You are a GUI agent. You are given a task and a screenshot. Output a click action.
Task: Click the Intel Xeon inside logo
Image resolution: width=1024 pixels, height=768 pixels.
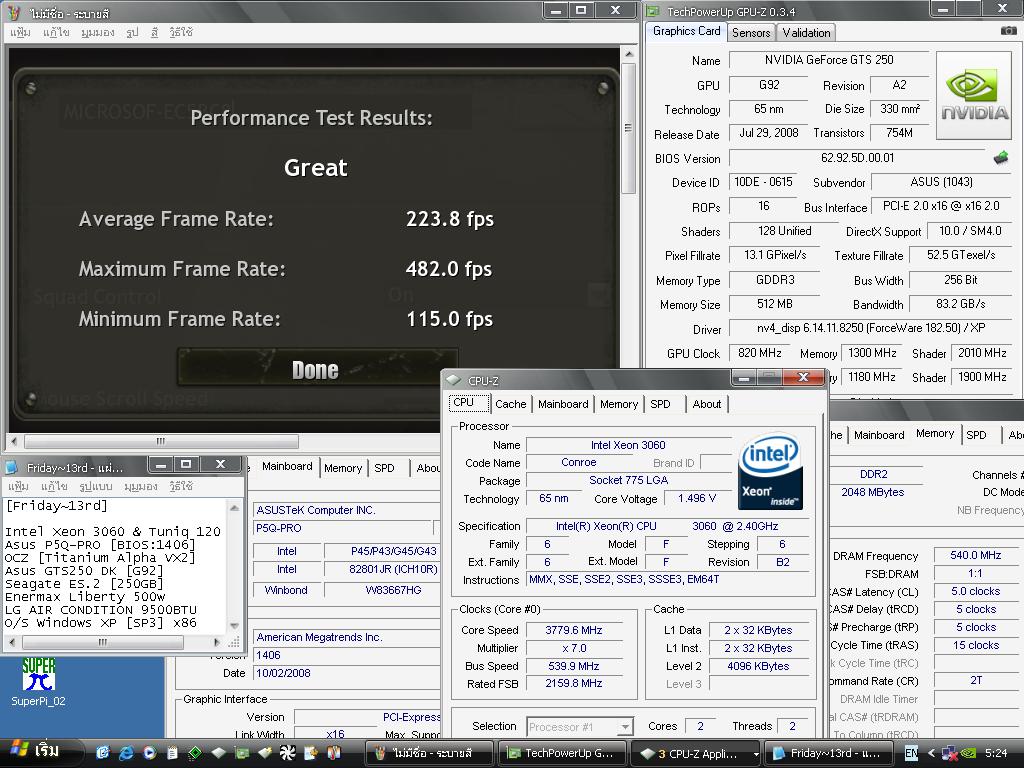(x=771, y=471)
